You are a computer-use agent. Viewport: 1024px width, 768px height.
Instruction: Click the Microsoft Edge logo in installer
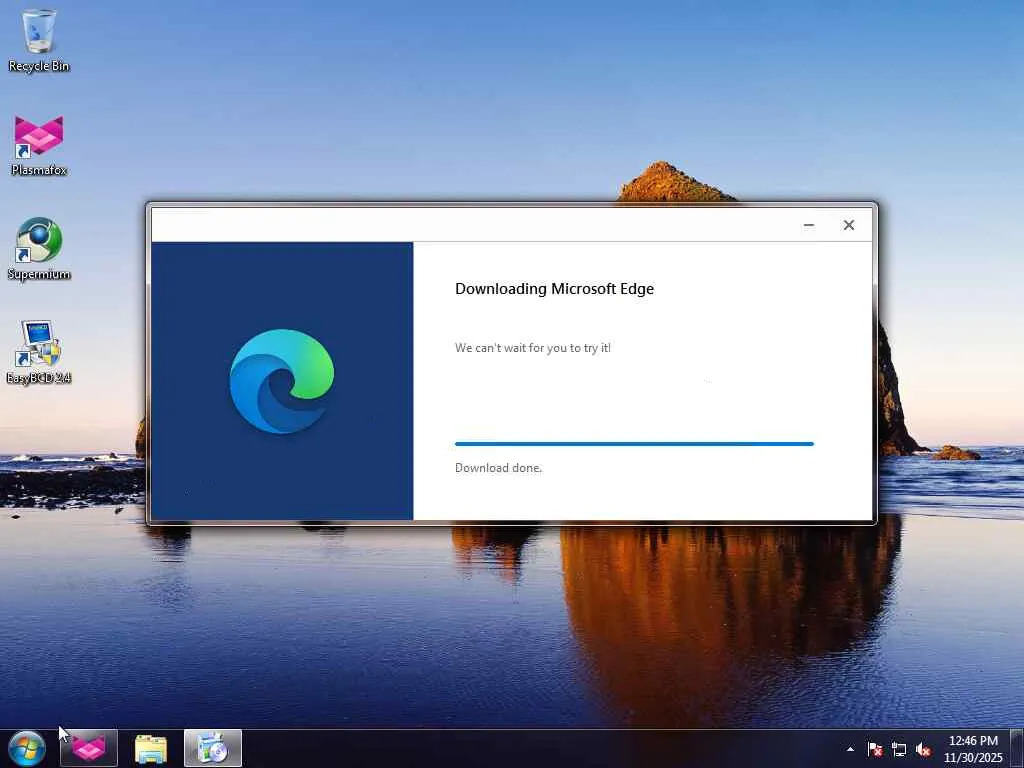tap(281, 381)
